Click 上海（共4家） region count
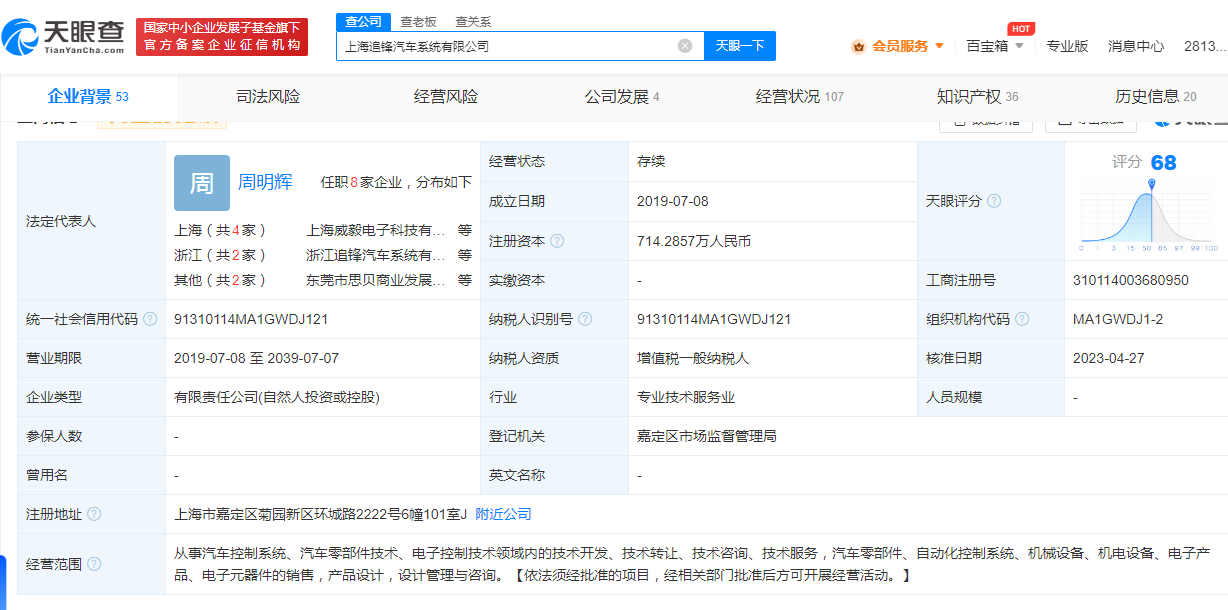The image size is (1228, 610). click(221, 230)
